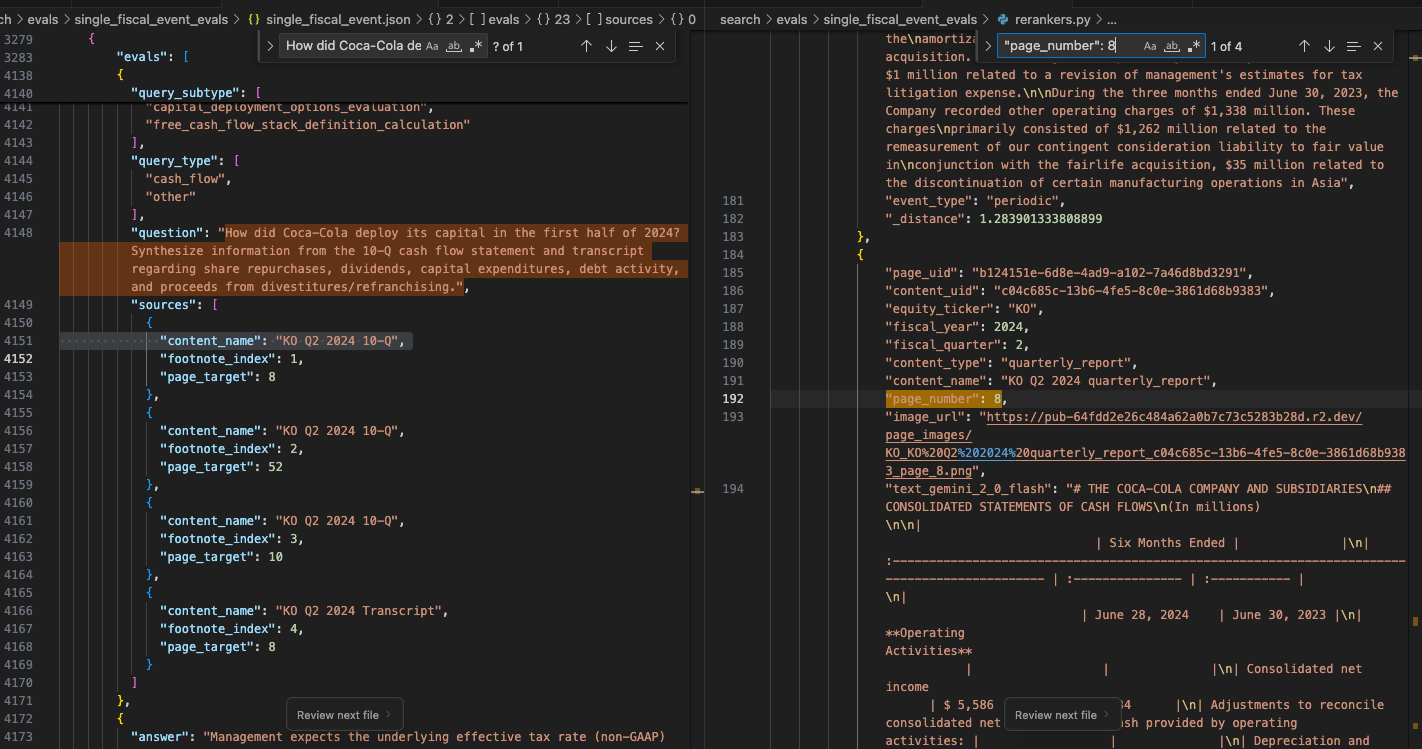
Task: Click line number 4152 in left gutter
Action: tap(18, 359)
